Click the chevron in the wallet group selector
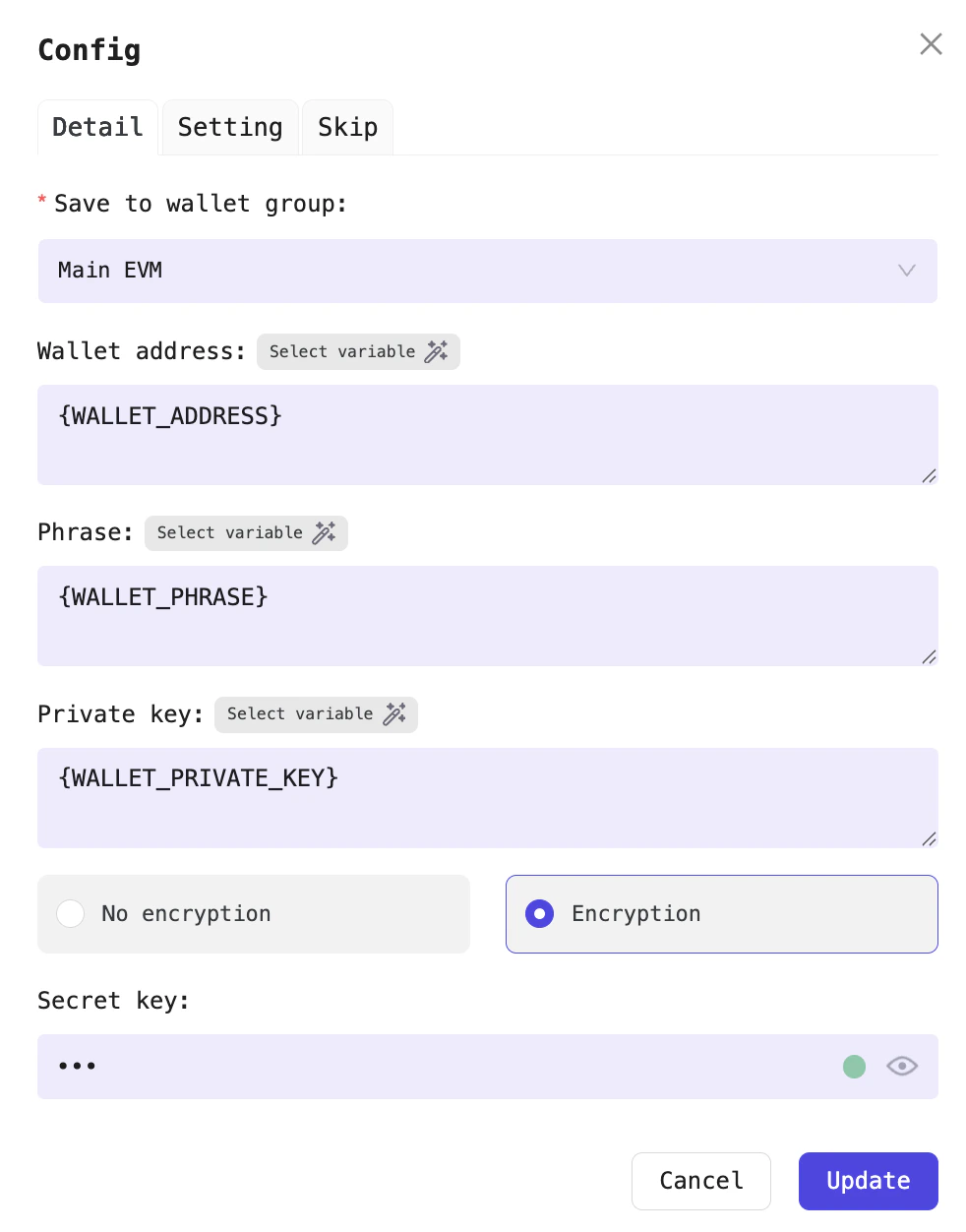This screenshot has height=1232, width=966. (x=906, y=271)
